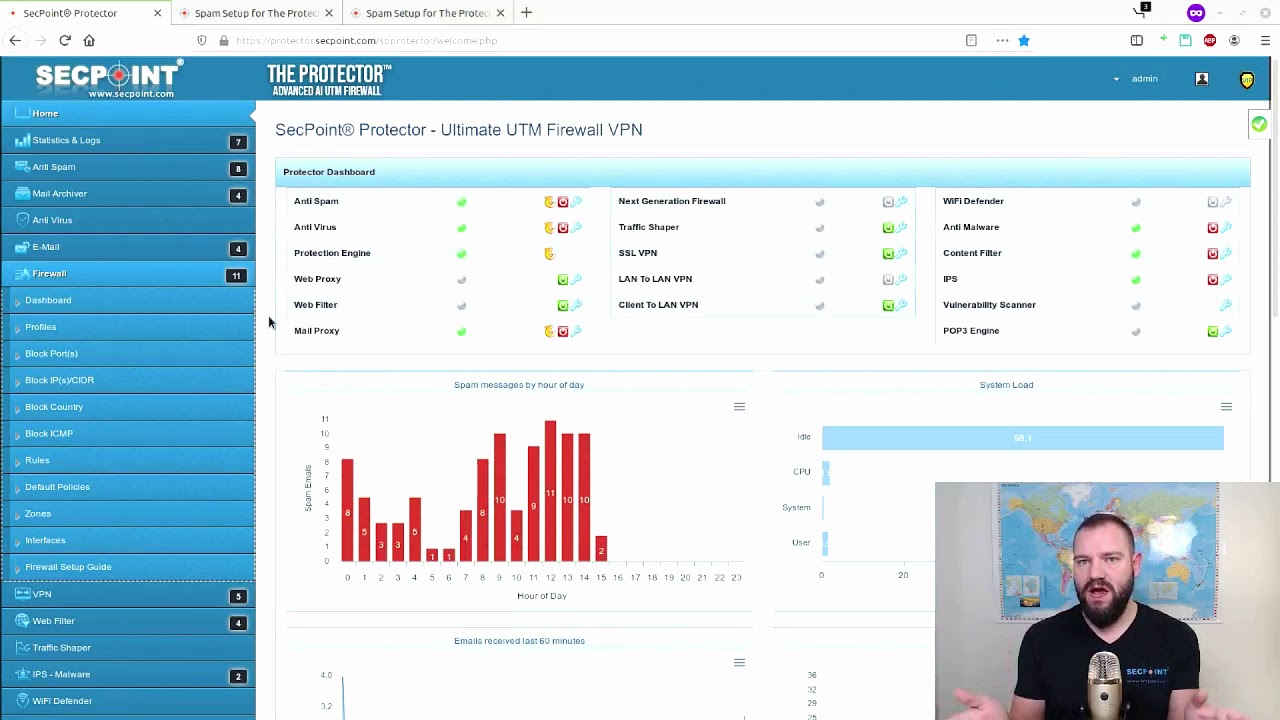This screenshot has height=720, width=1280.
Task: Click the user profile icon in header
Action: click(1202, 79)
